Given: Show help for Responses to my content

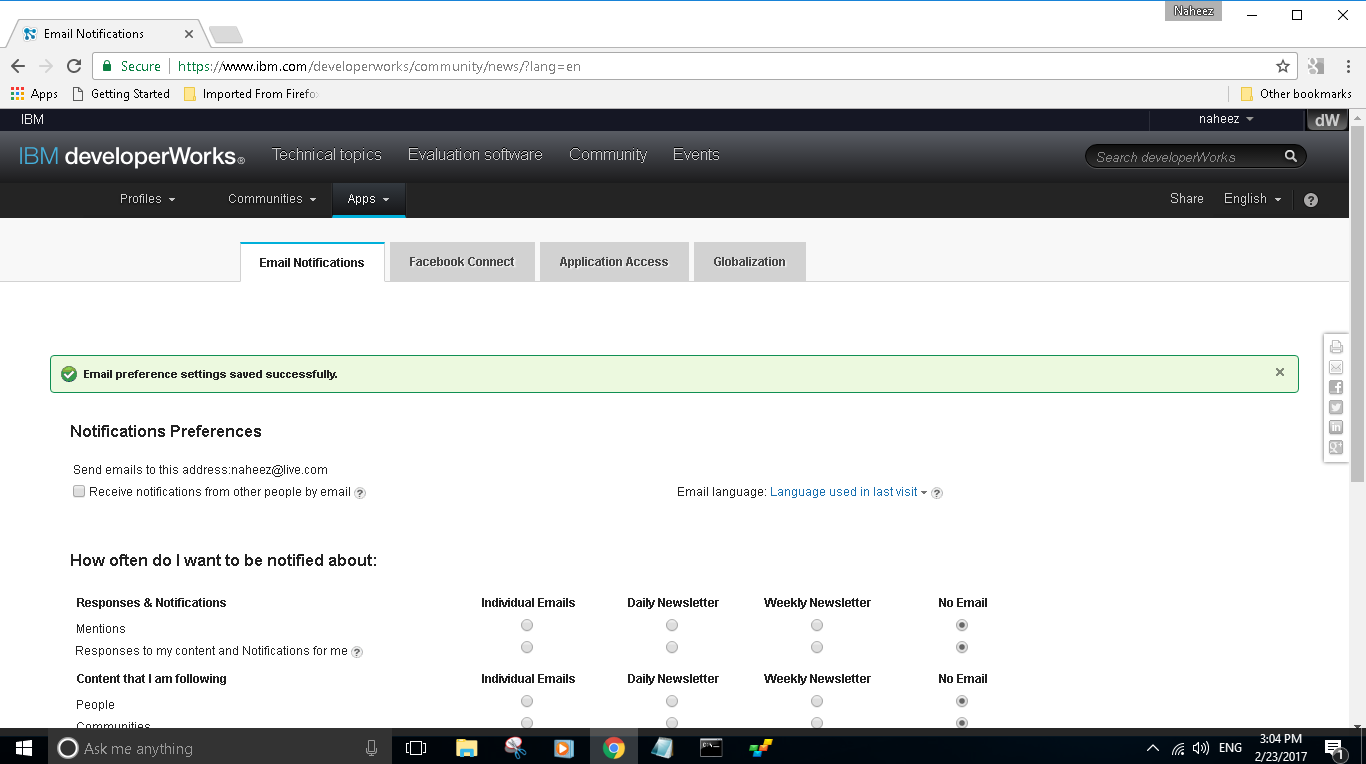Looking at the screenshot, I should tap(357, 652).
